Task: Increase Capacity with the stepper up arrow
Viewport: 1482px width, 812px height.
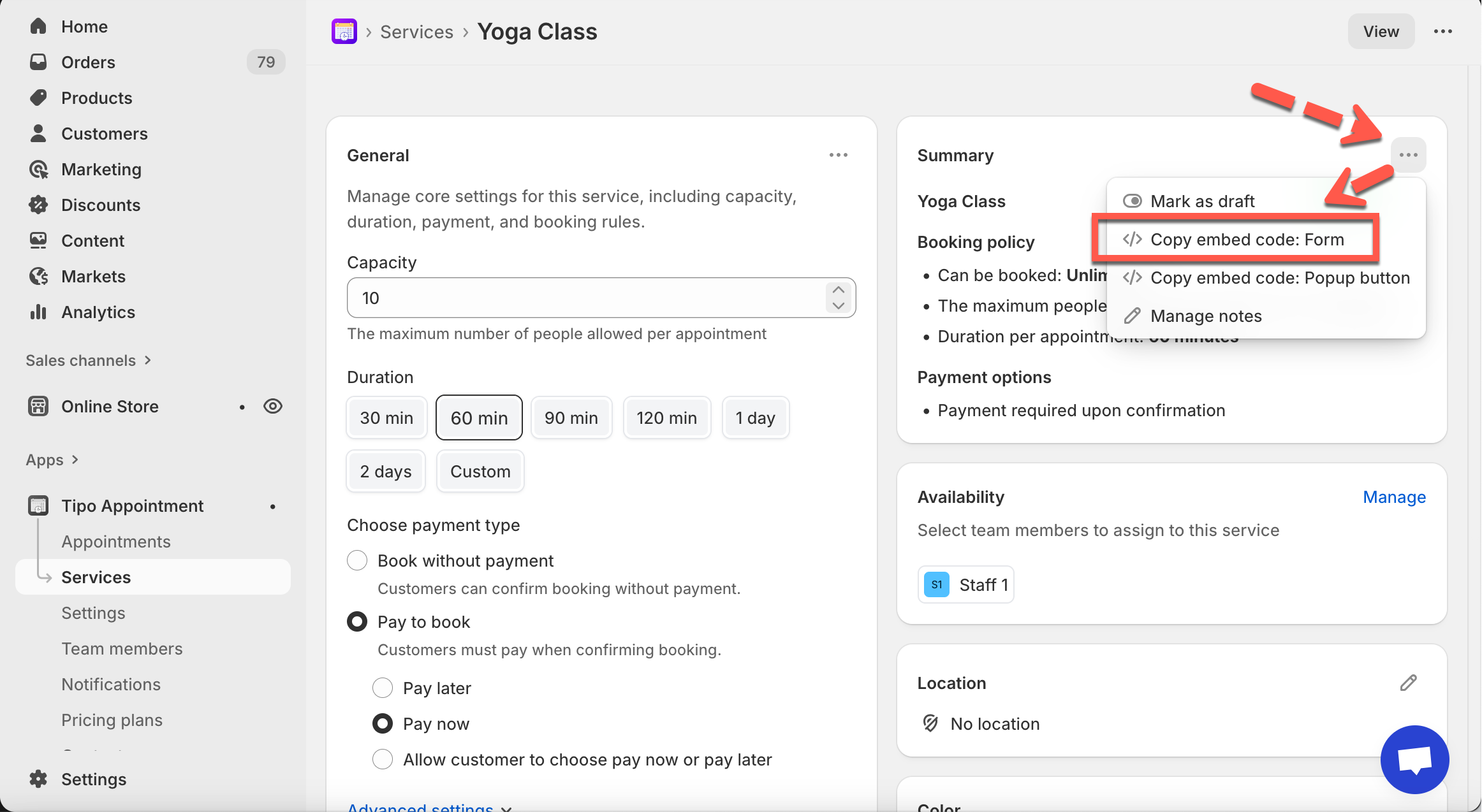Action: 838,290
